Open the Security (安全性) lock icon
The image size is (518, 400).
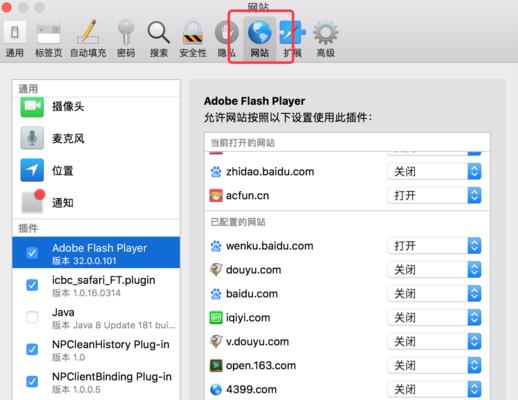point(193,33)
